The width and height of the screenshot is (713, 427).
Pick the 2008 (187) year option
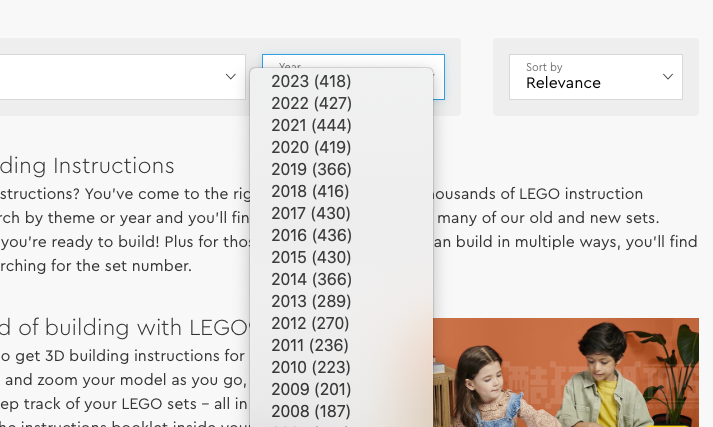(x=341, y=411)
